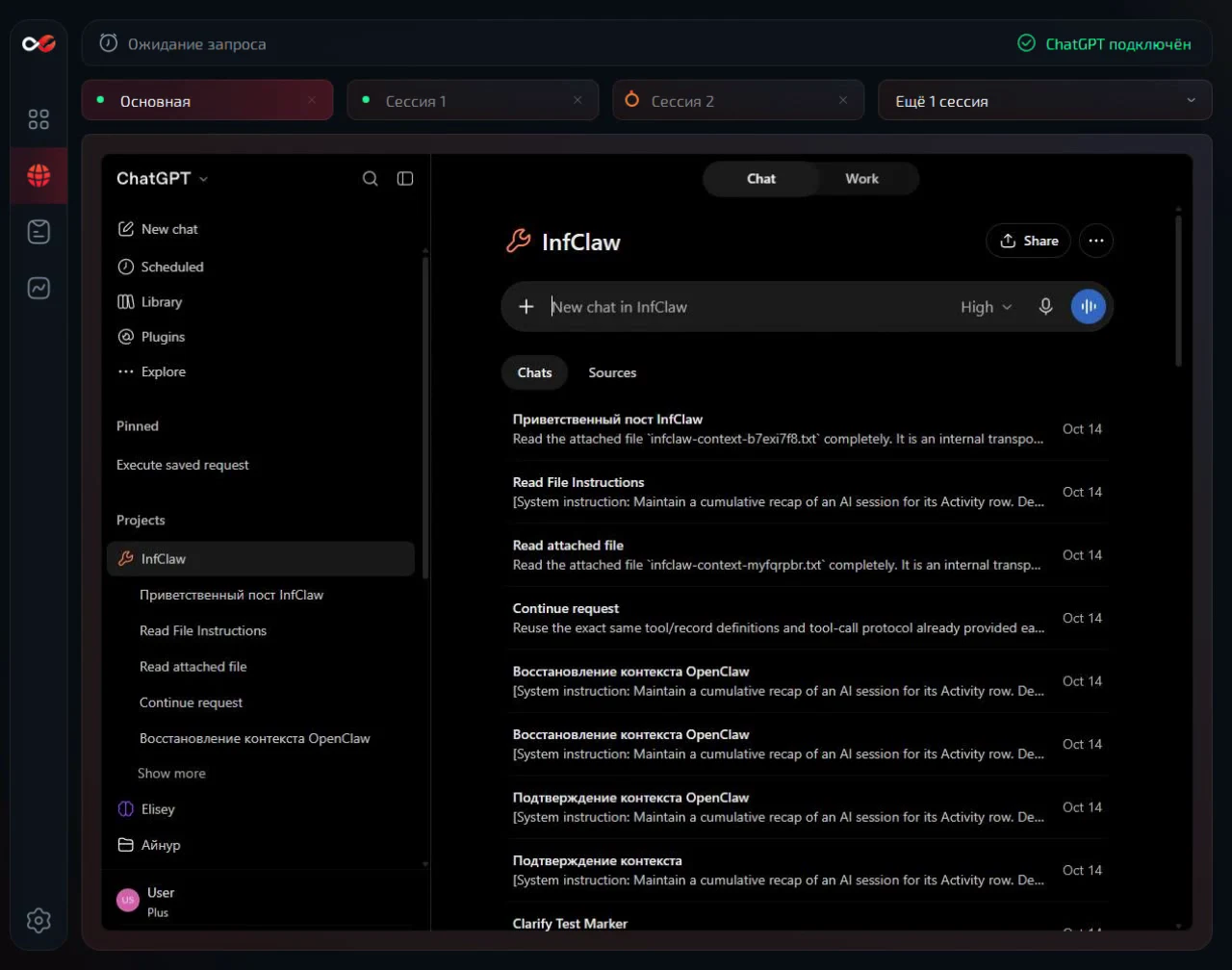Open the tasks checklist icon in left rail
This screenshot has width=1232, height=970.
pos(38,231)
